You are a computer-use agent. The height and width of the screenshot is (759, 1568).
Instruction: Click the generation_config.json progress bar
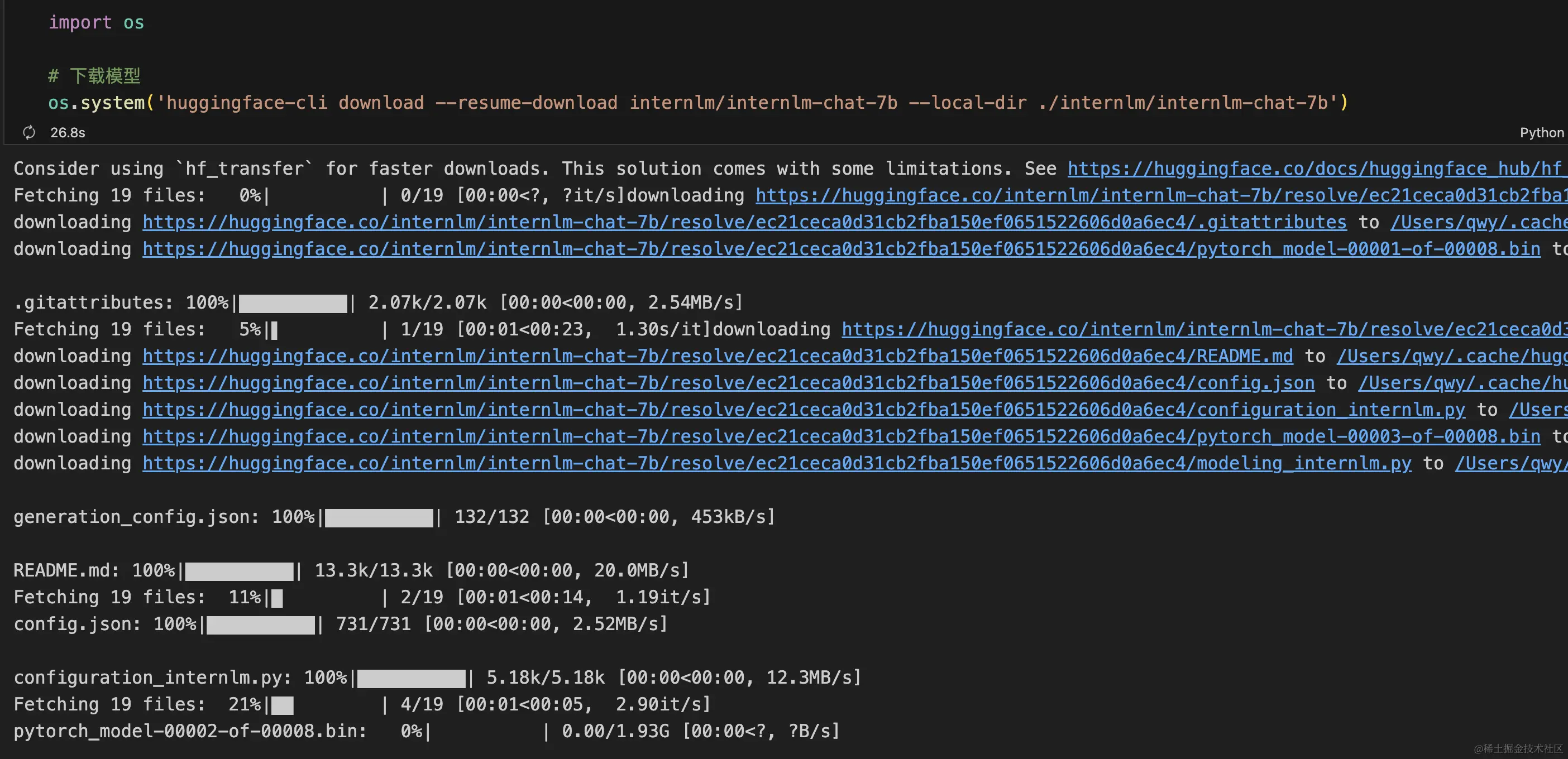pyautogui.click(x=379, y=517)
